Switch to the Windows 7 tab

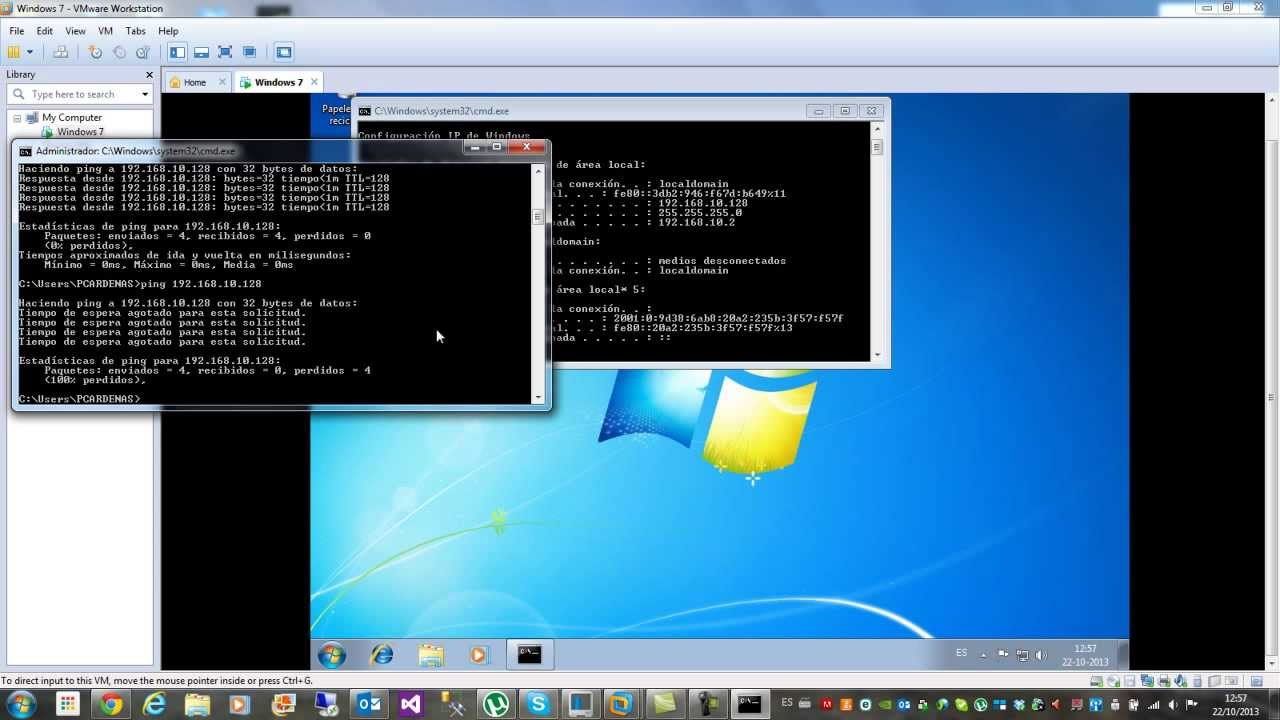coord(278,82)
